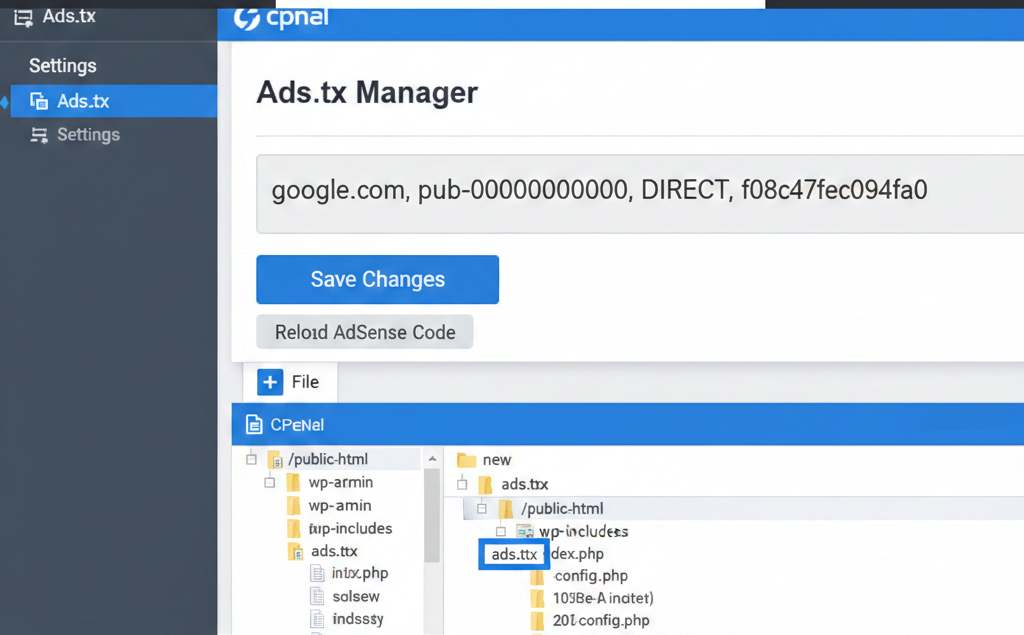Click the 'new' folder icon
1024x635 pixels.
coord(466,460)
